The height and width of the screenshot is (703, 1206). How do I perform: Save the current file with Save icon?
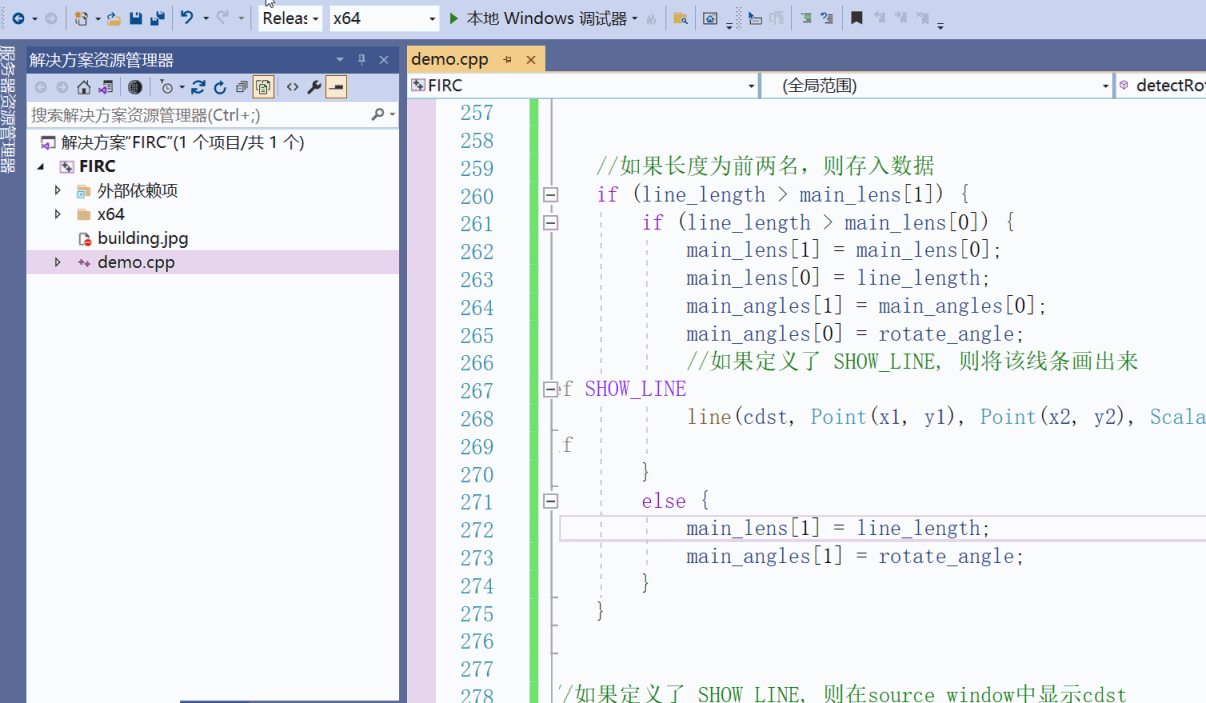coord(136,18)
